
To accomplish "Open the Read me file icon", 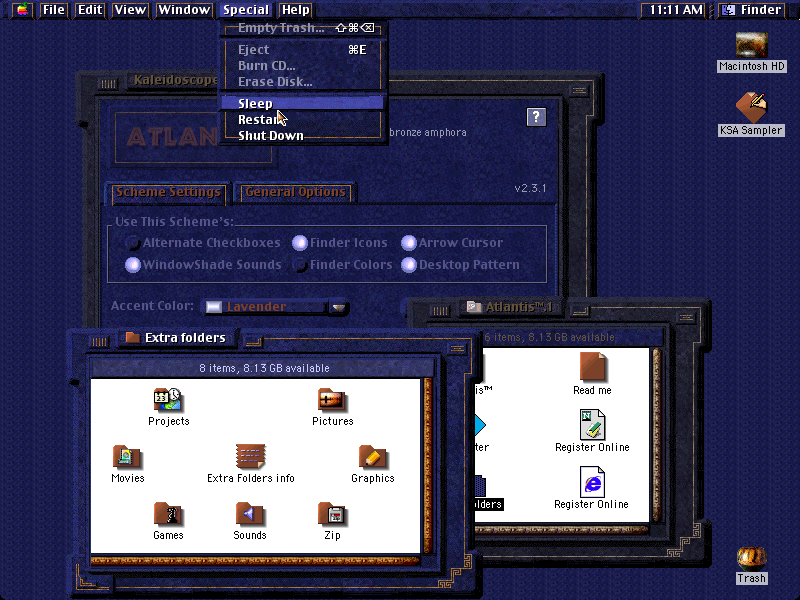I will [592, 366].
